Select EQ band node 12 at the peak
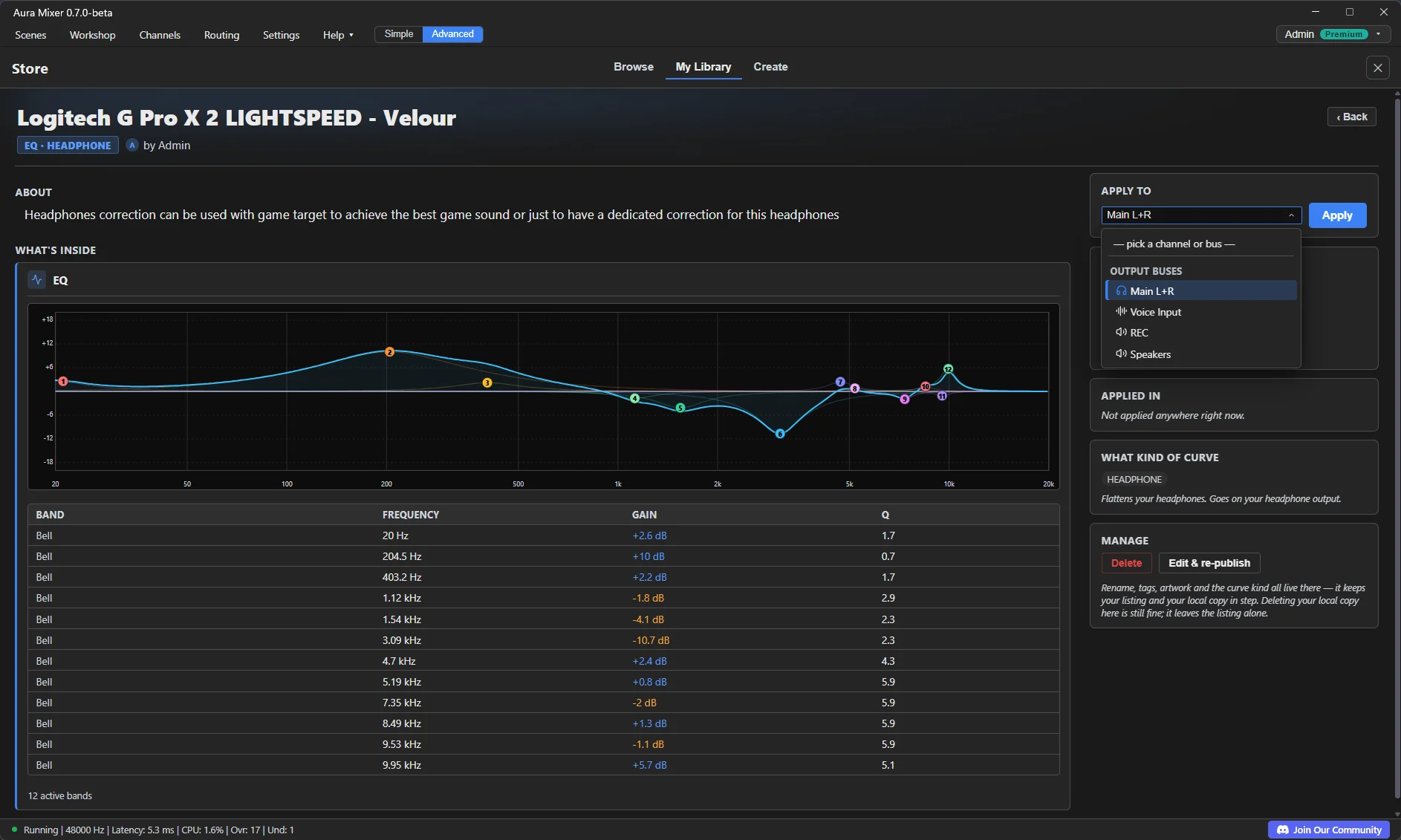 tap(948, 369)
